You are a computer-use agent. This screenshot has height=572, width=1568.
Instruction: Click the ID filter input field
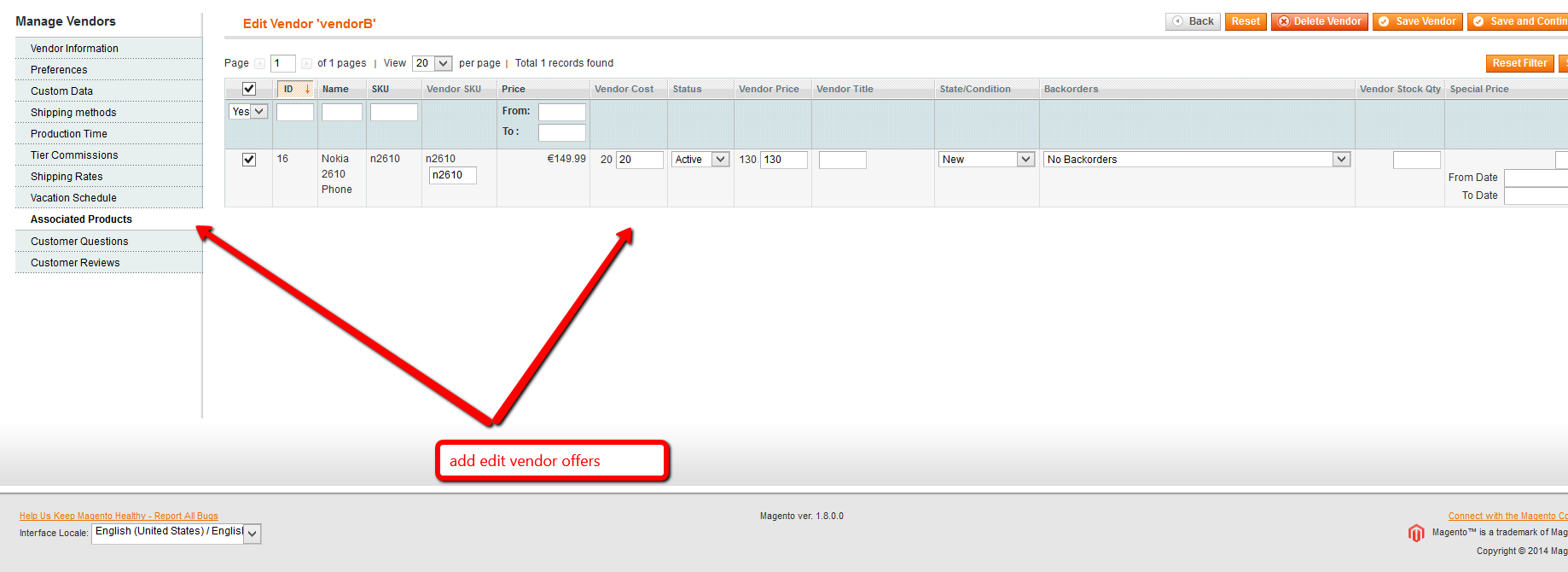[295, 112]
